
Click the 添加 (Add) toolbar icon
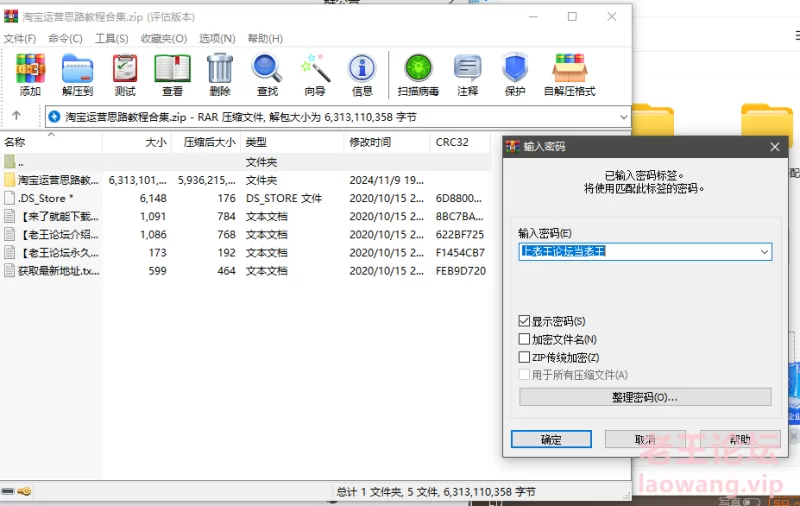click(30, 69)
